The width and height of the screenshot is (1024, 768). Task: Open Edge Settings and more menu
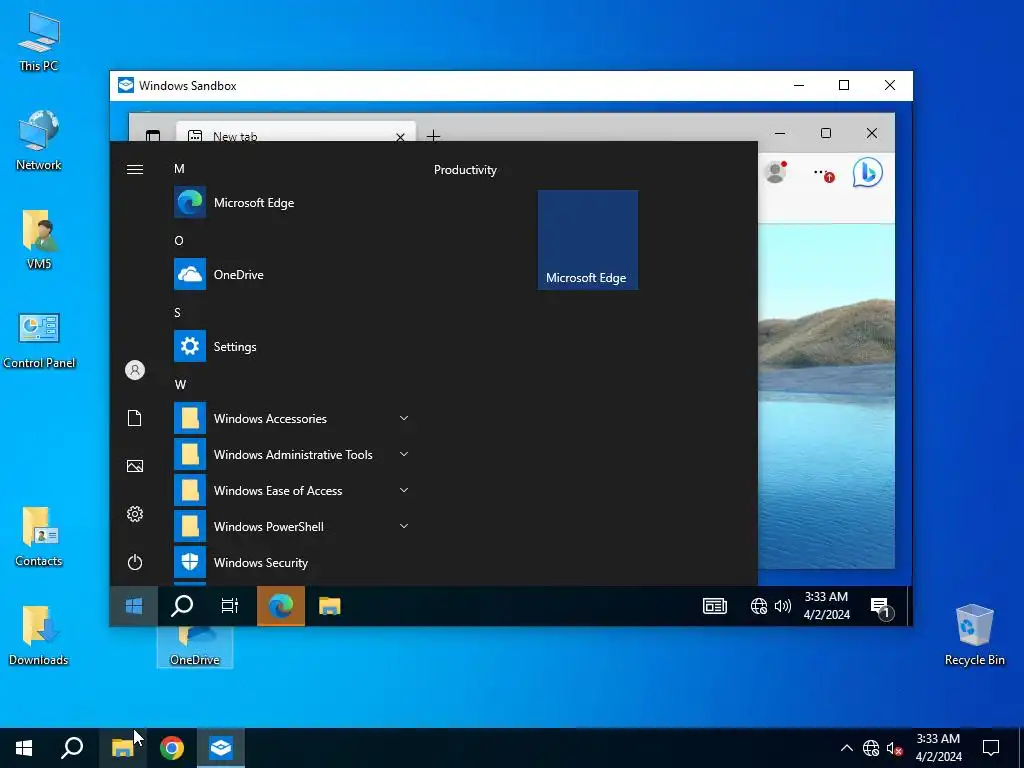pyautogui.click(x=822, y=174)
